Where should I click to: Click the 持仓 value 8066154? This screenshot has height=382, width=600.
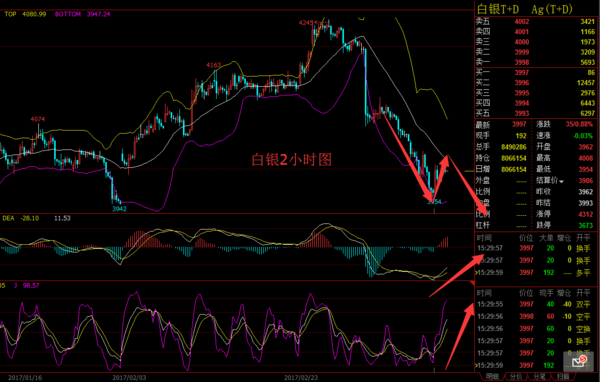pos(514,158)
